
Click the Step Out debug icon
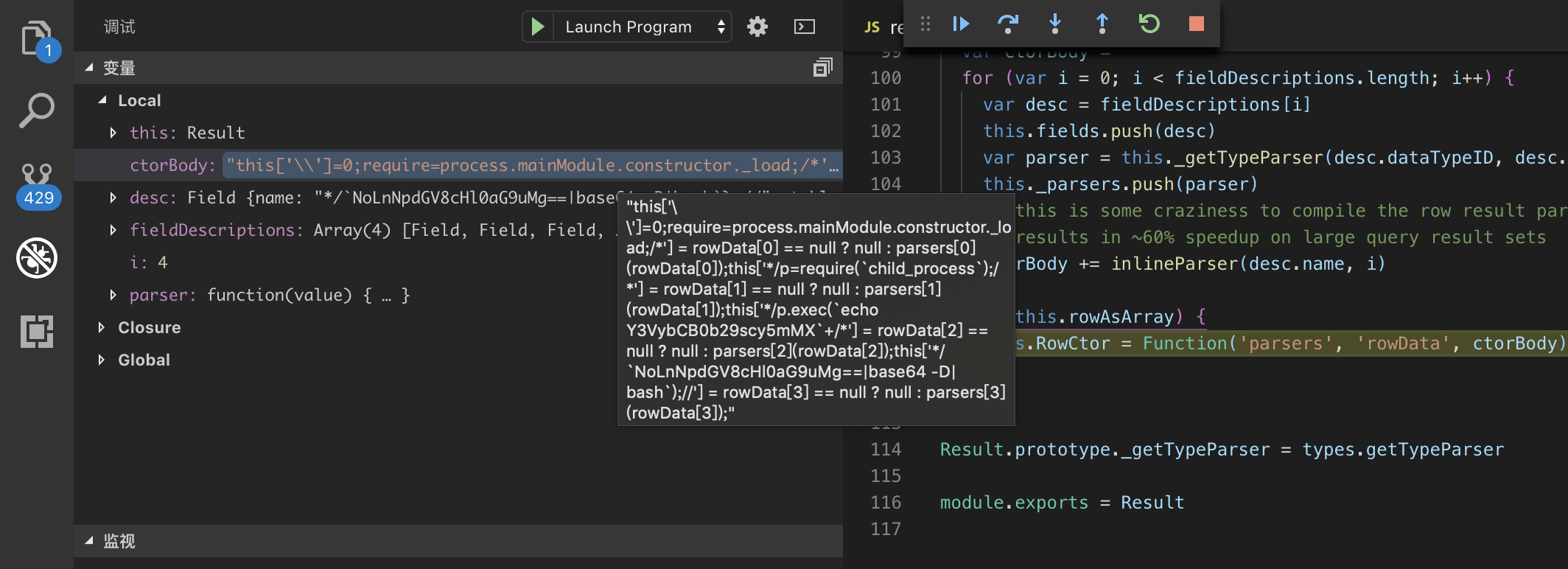tap(1102, 24)
